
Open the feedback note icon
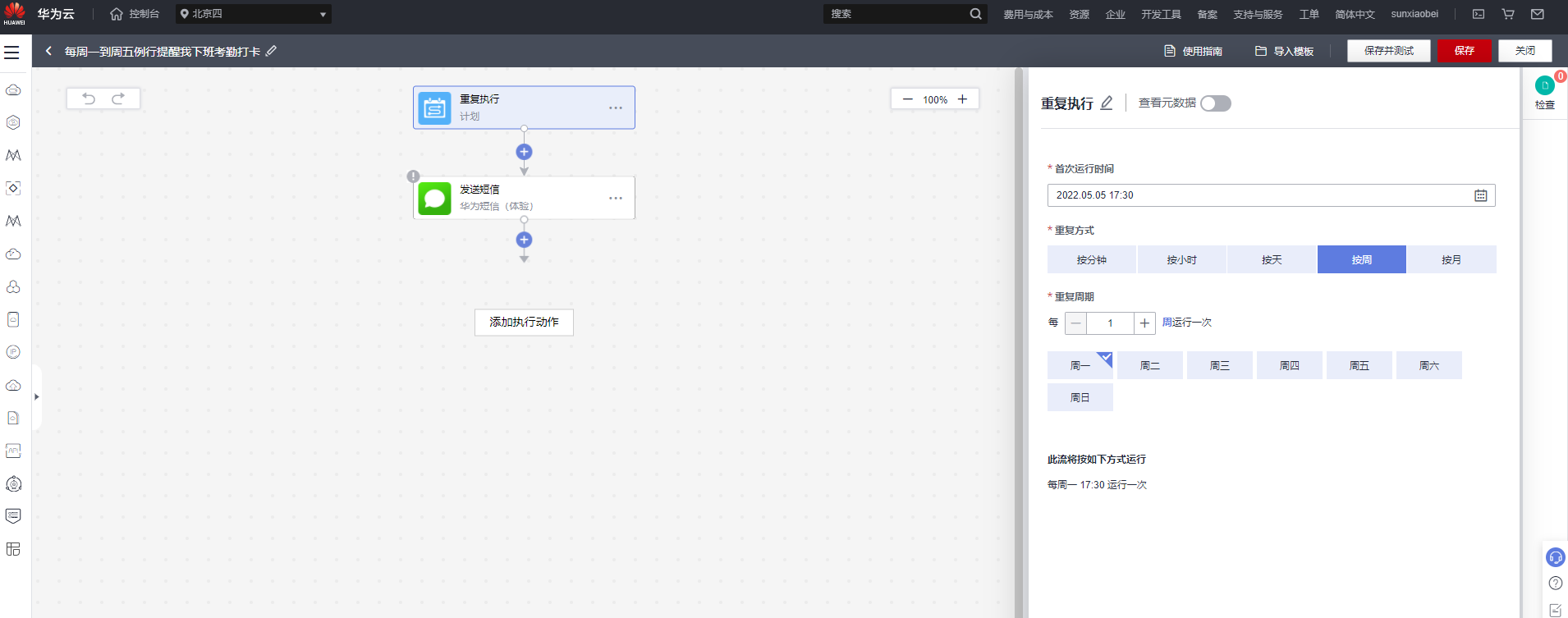tap(1556, 610)
